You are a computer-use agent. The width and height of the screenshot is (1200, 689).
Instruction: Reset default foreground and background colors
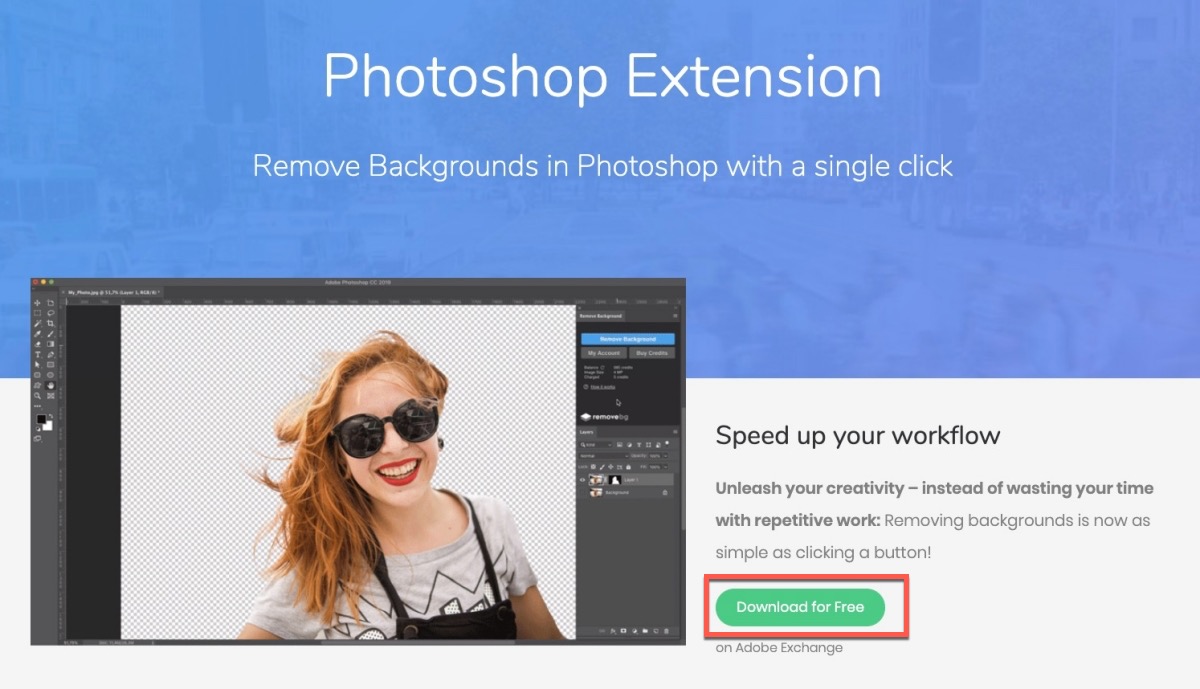click(38, 429)
